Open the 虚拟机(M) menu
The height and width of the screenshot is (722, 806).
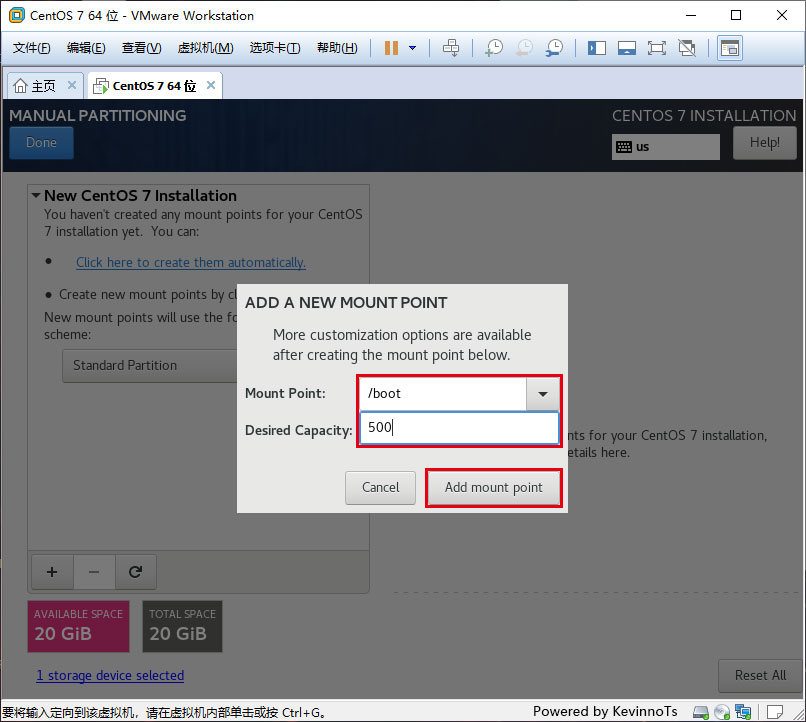tap(205, 48)
